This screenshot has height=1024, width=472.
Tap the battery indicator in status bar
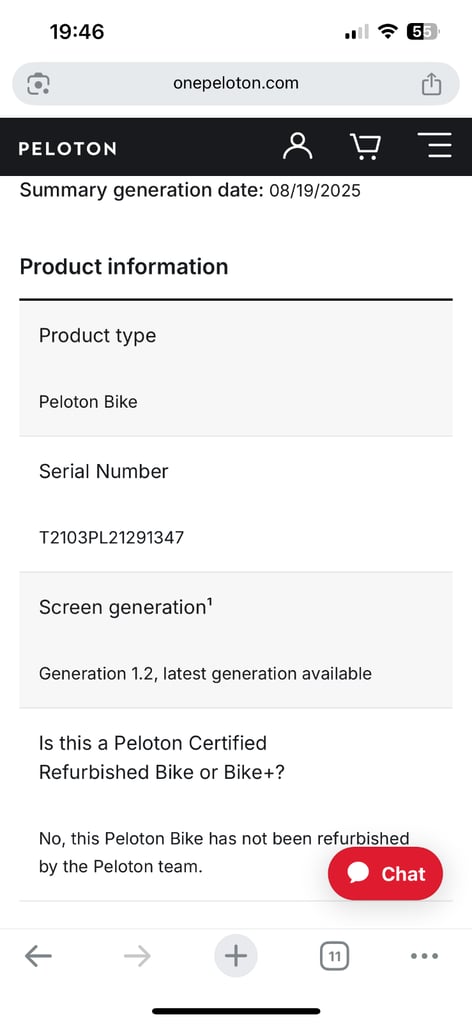[x=422, y=31]
